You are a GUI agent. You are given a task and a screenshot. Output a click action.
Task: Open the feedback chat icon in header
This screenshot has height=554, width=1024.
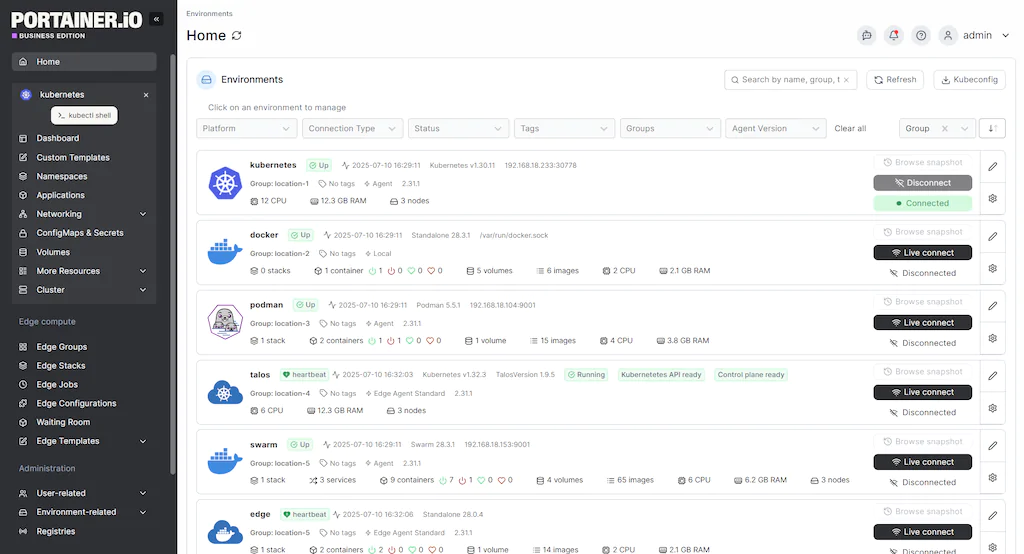[x=867, y=35]
